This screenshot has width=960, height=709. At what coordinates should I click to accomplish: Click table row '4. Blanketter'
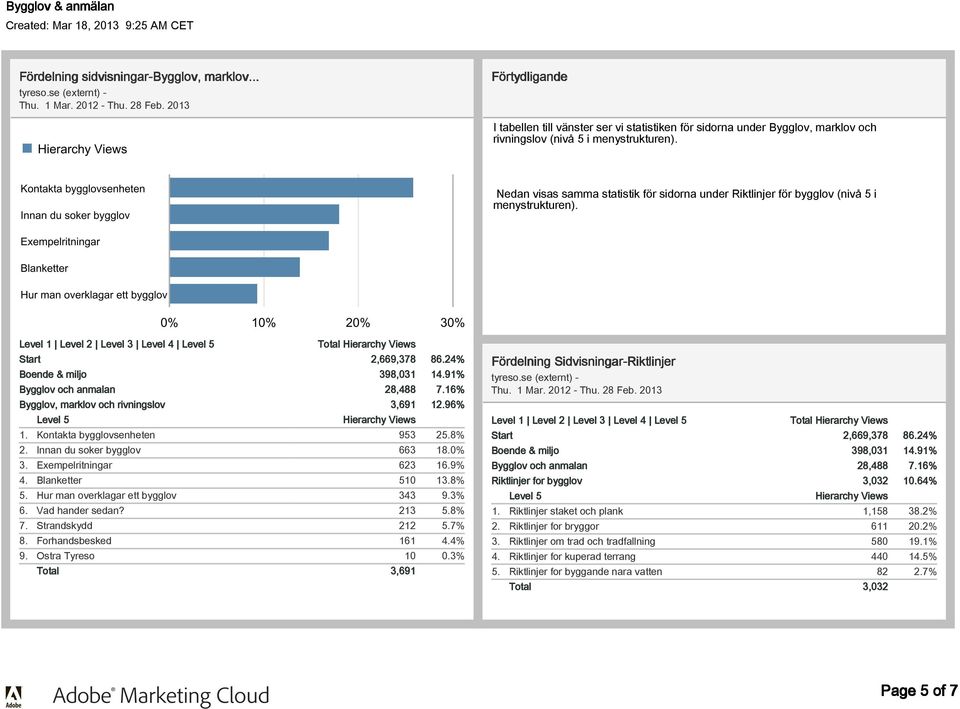click(241, 481)
